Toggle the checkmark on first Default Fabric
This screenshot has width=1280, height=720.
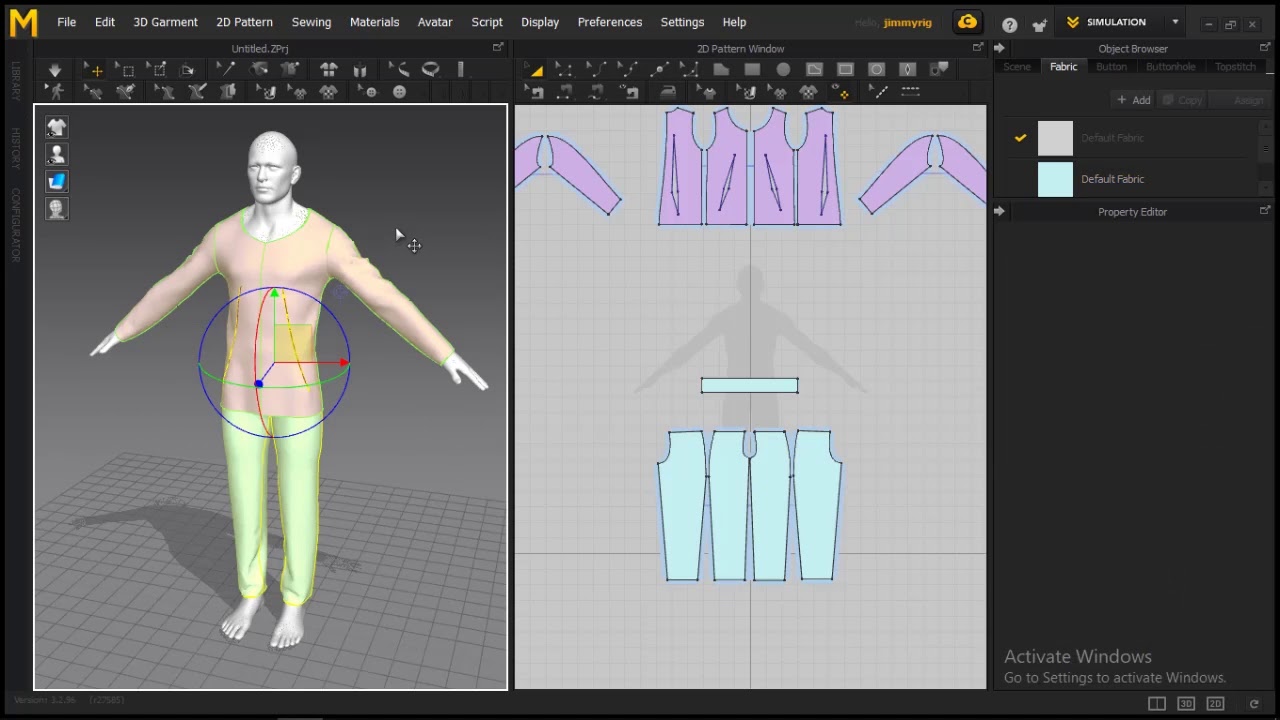tap(1020, 138)
